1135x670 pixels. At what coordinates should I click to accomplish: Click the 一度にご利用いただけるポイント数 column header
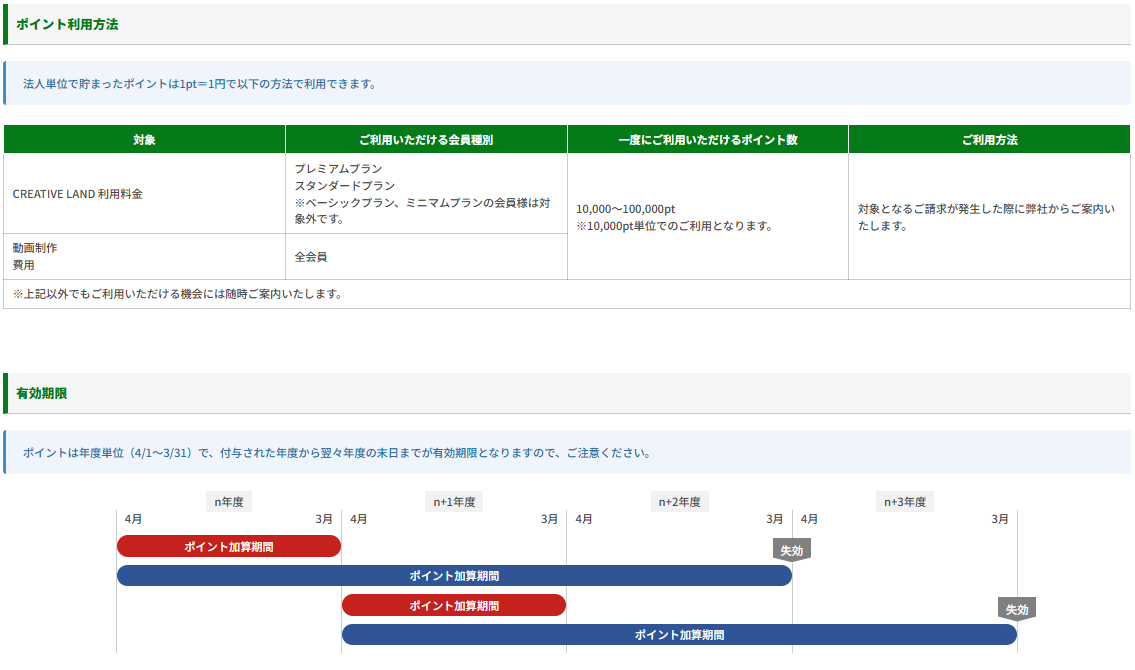[x=708, y=140]
